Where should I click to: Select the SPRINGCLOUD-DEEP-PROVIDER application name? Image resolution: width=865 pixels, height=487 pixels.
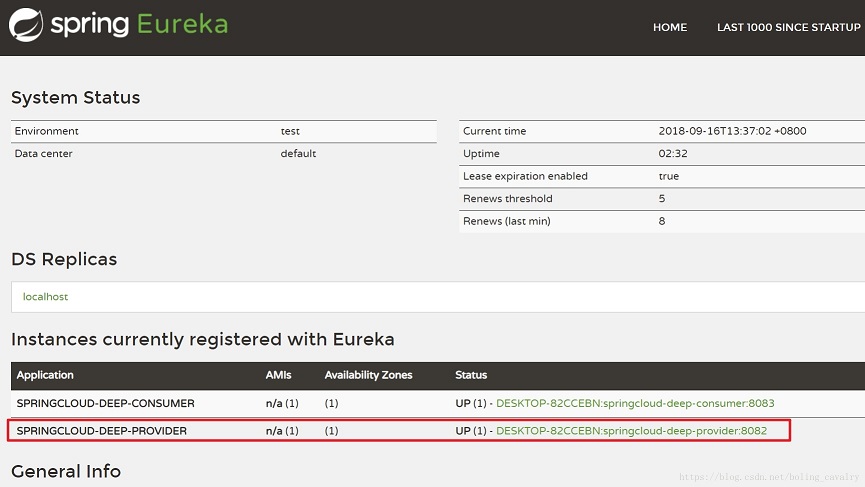[101, 431]
